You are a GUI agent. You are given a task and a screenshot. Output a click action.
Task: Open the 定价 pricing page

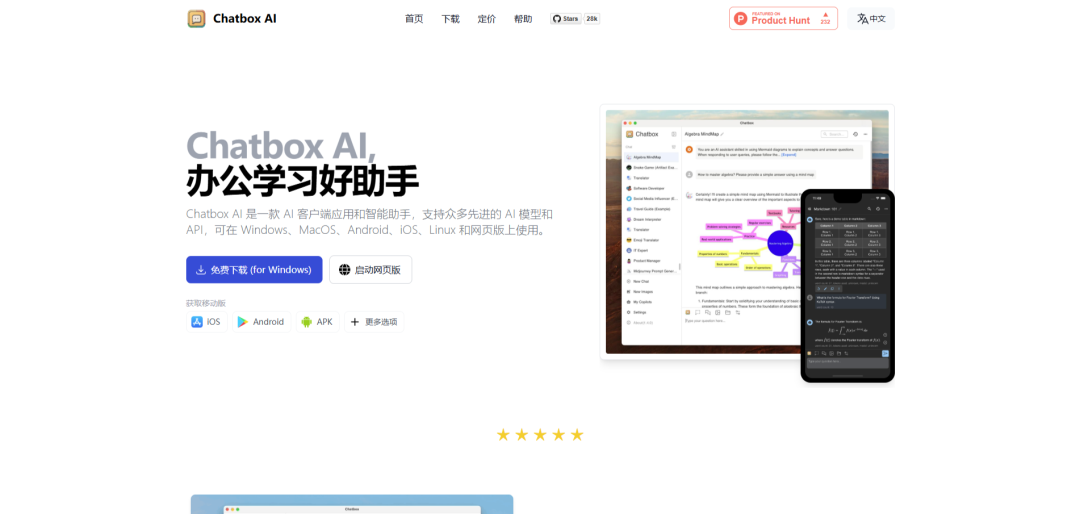pos(487,19)
